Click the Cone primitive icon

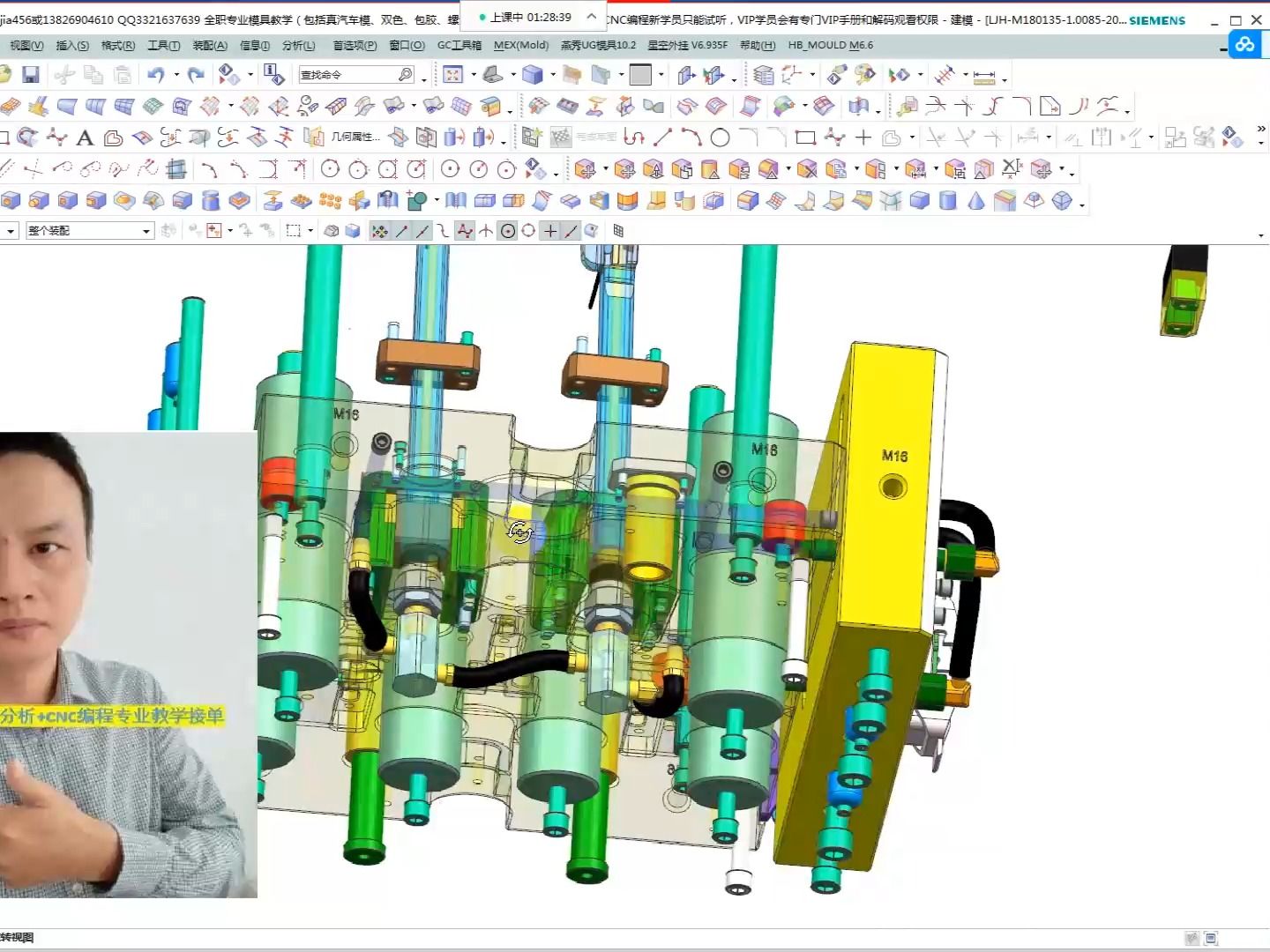(x=976, y=201)
